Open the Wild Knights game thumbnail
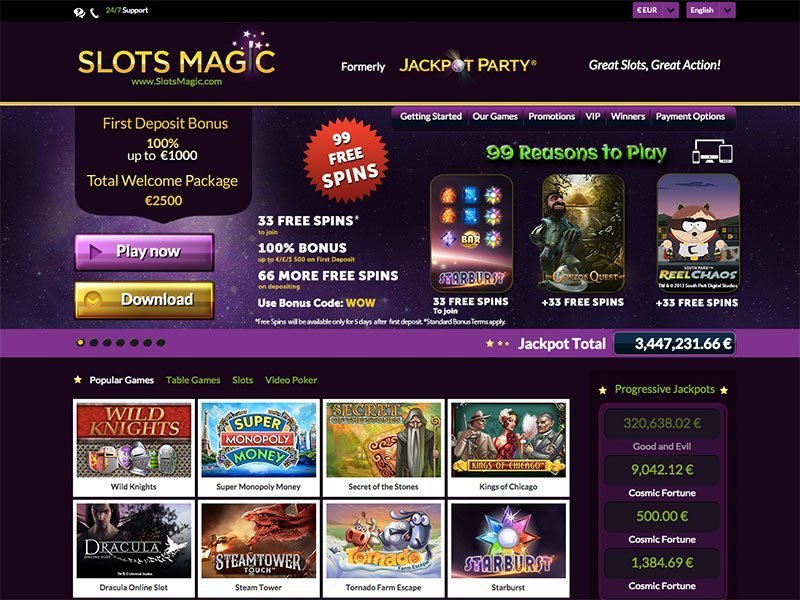800x600 pixels. tap(134, 447)
